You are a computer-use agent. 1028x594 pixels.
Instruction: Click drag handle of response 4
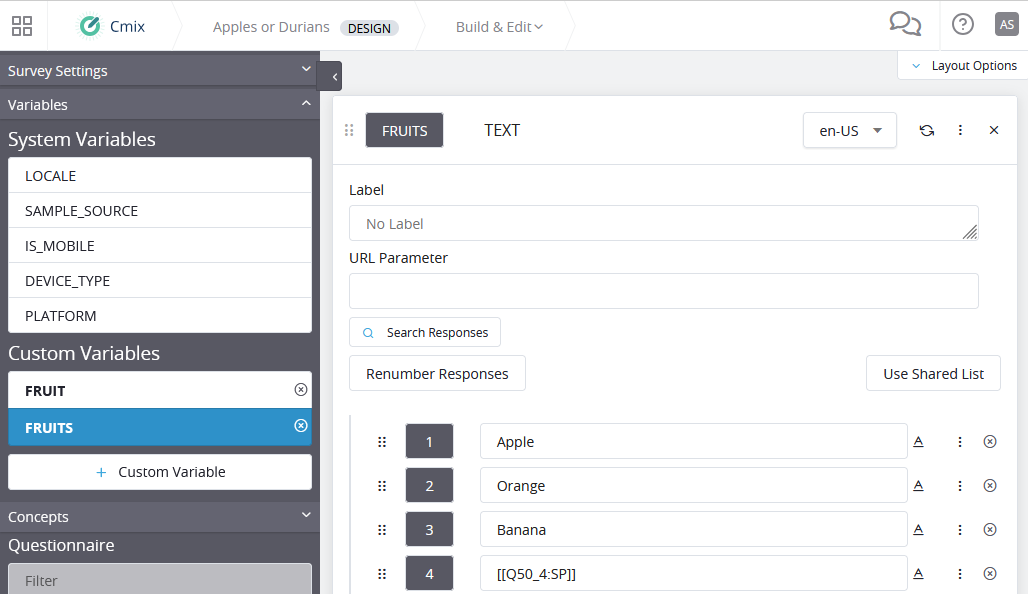click(382, 574)
